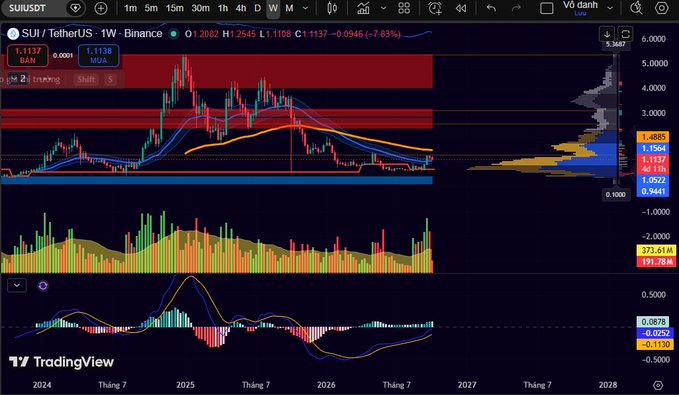Click the green market status dot
Image resolution: width=679 pixels, height=395 pixels.
174,34
